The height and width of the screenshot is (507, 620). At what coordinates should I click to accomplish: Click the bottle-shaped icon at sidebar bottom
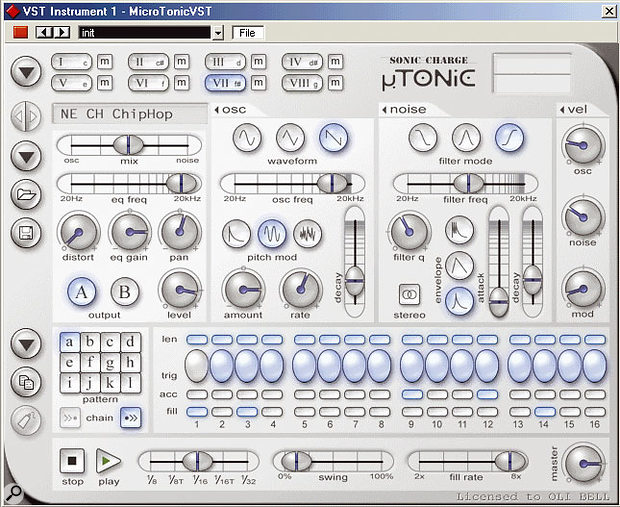pos(26,420)
